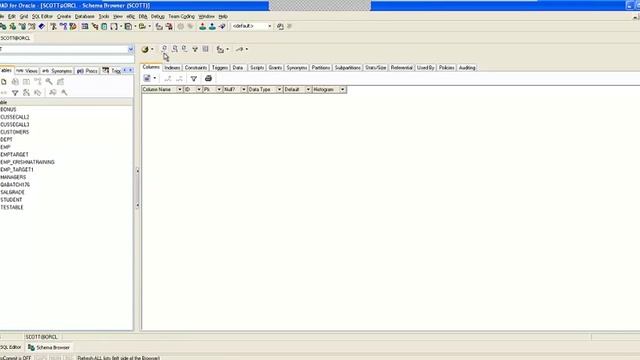Switch to the Auditing tab
Viewport: 640px width, 360px height.
467,68
